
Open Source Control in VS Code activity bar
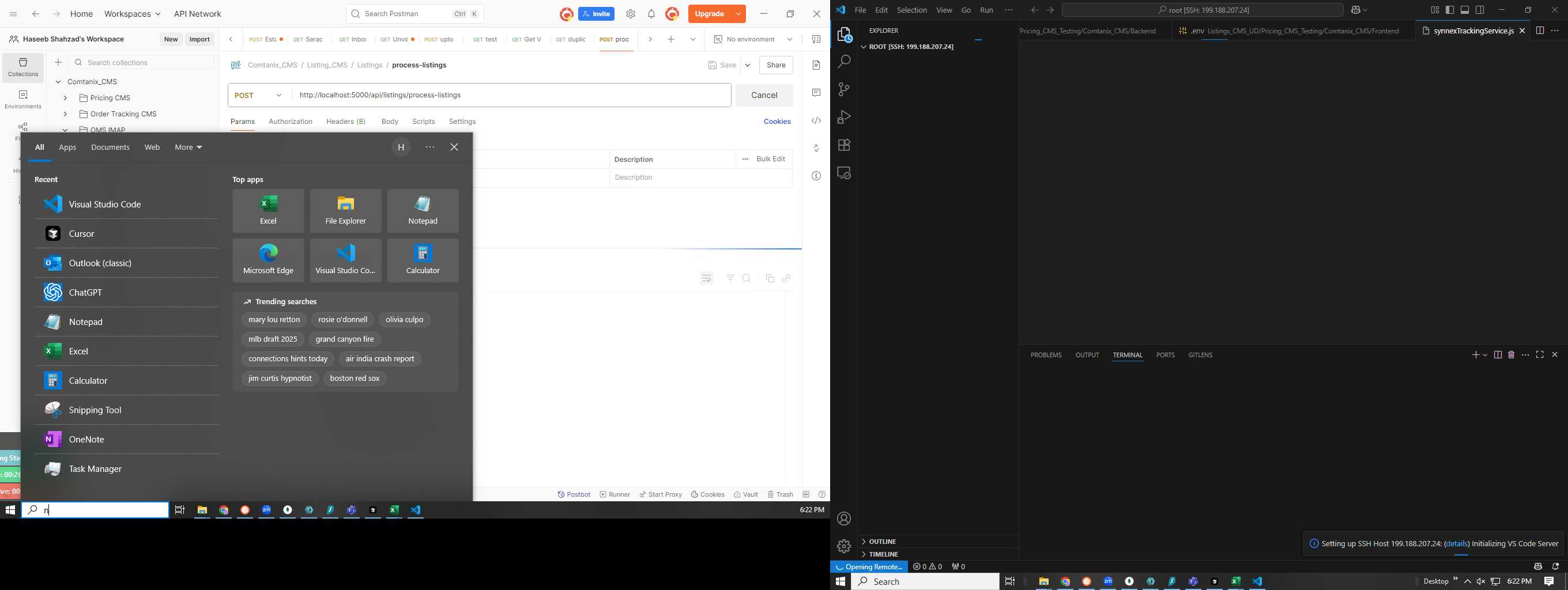coord(843,89)
